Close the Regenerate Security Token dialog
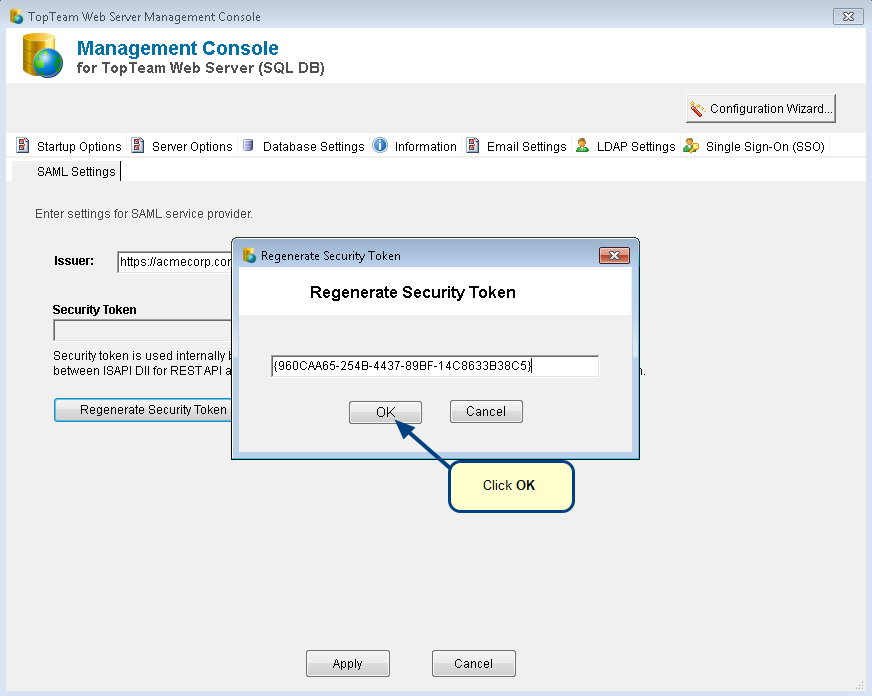This screenshot has height=696, width=872. pos(615,255)
